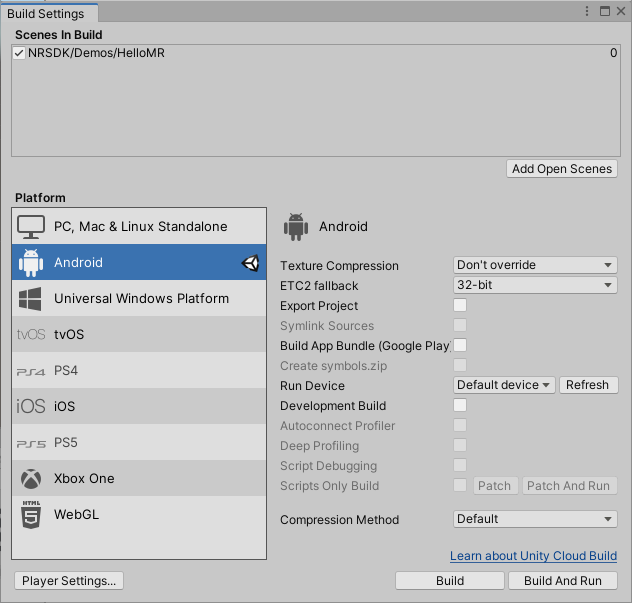632x603 pixels.
Task: Open the ETC2 fallback dropdown
Action: [535, 285]
